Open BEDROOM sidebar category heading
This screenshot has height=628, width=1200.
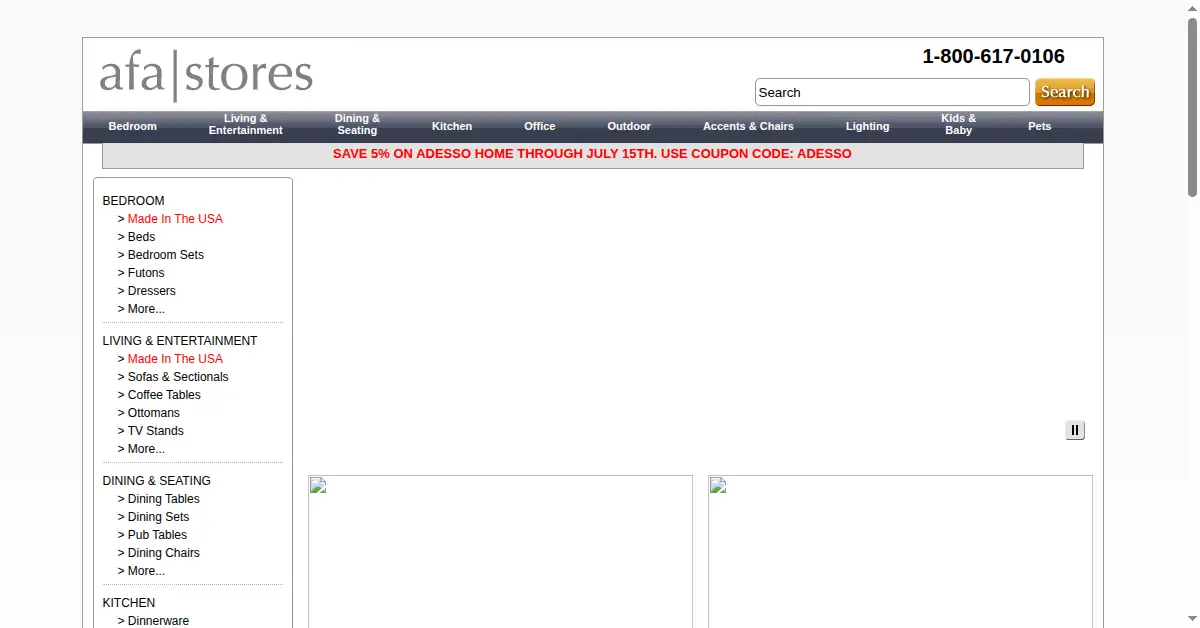[133, 201]
